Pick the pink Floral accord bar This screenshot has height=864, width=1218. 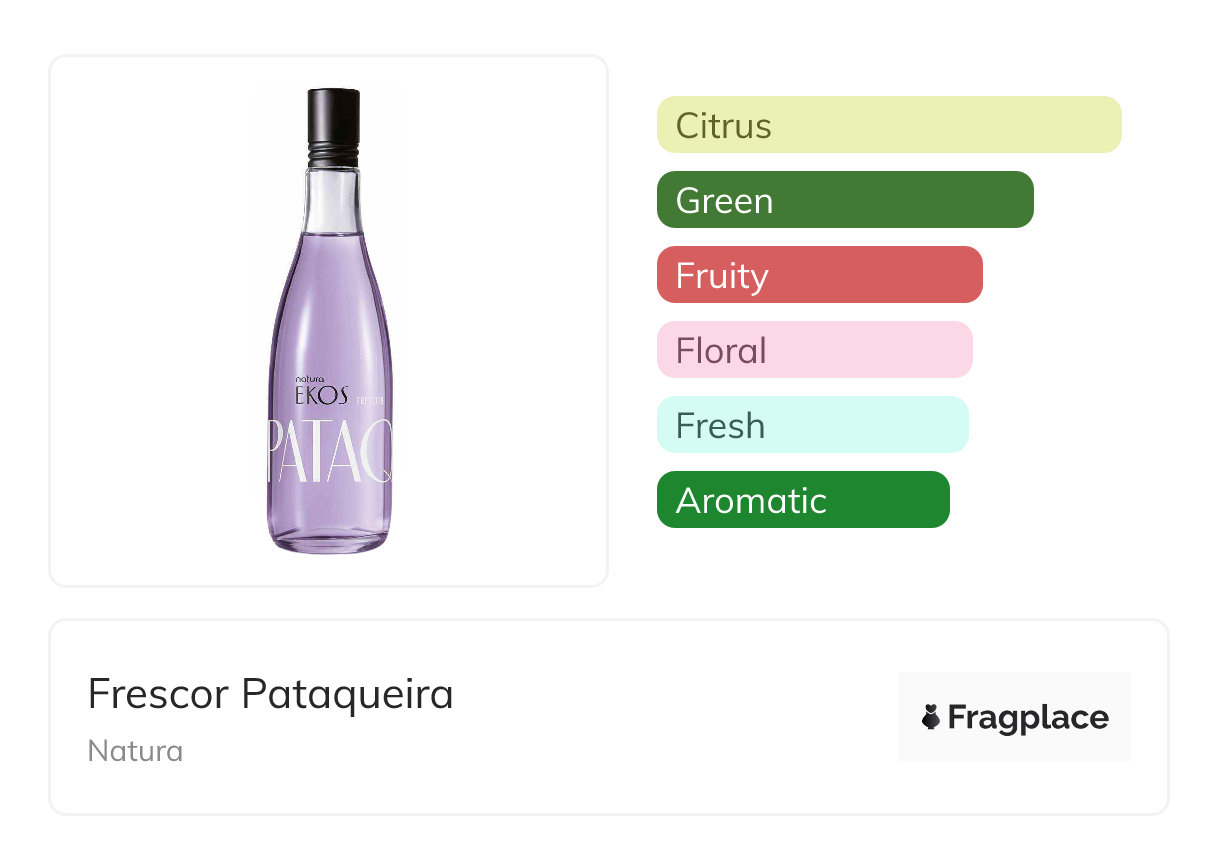click(x=814, y=350)
